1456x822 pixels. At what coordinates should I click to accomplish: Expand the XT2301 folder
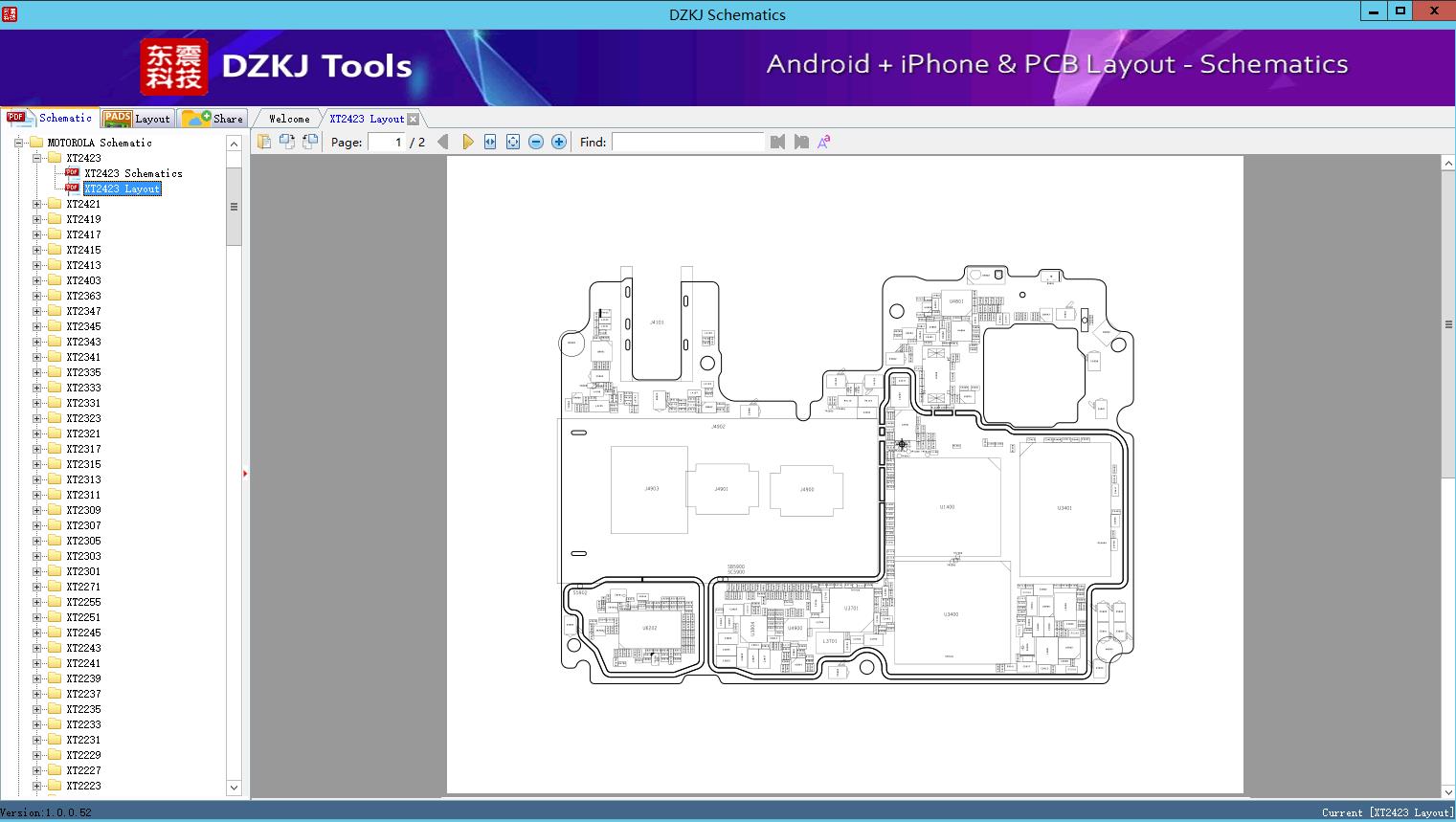click(x=36, y=571)
